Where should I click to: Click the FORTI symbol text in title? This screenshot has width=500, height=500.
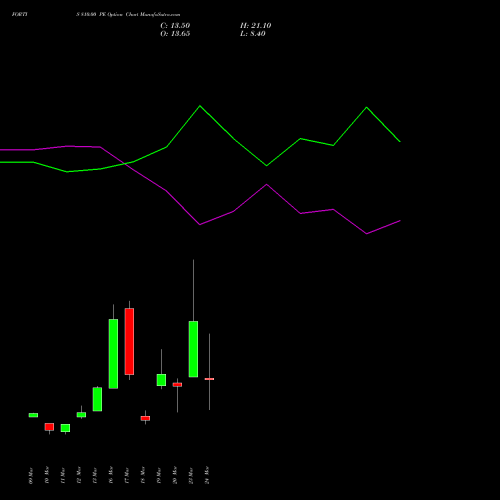(20, 15)
